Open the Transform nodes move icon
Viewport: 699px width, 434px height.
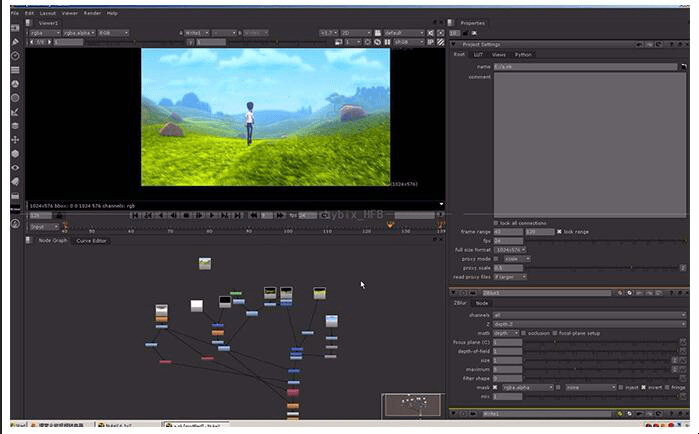pyautogui.click(x=15, y=139)
